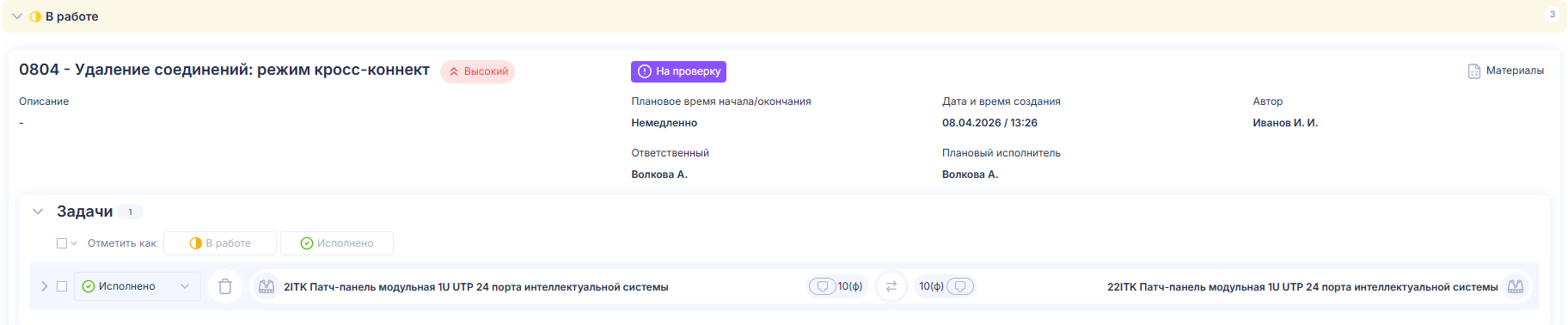The image size is (1568, 325).
Task: Click left port icon before '10(ф)'
Action: tap(823, 286)
